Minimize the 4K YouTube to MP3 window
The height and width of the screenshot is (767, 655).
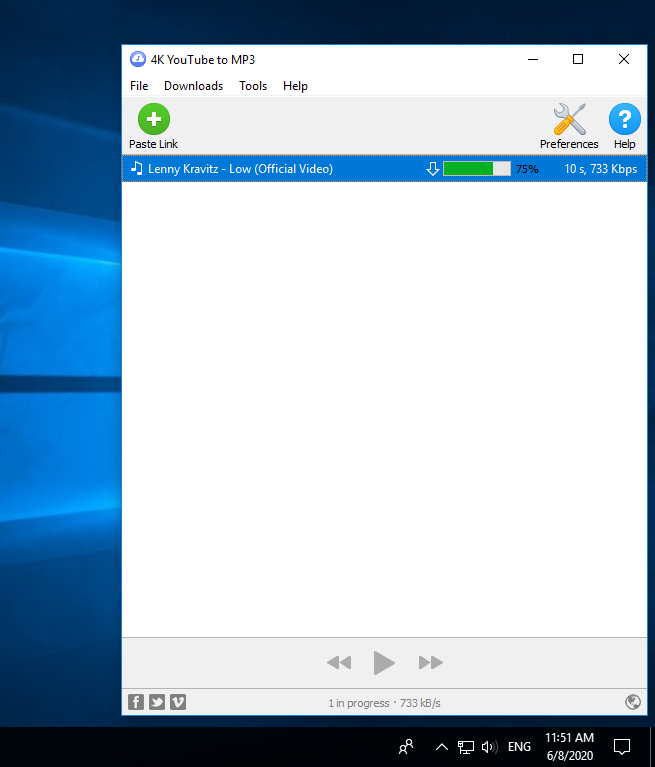pos(533,59)
